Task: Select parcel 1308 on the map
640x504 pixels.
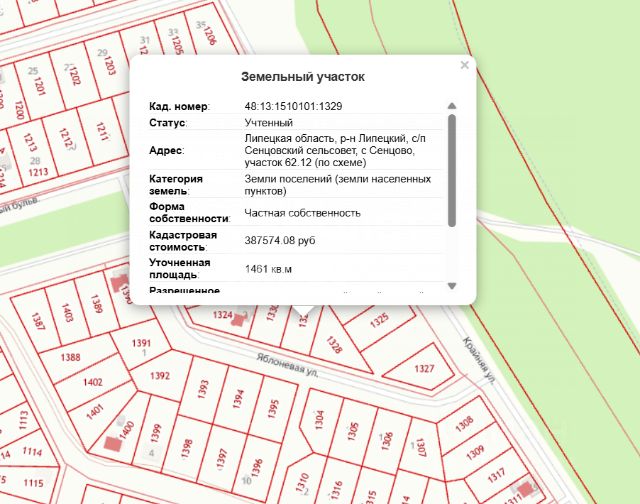Action: (x=464, y=424)
